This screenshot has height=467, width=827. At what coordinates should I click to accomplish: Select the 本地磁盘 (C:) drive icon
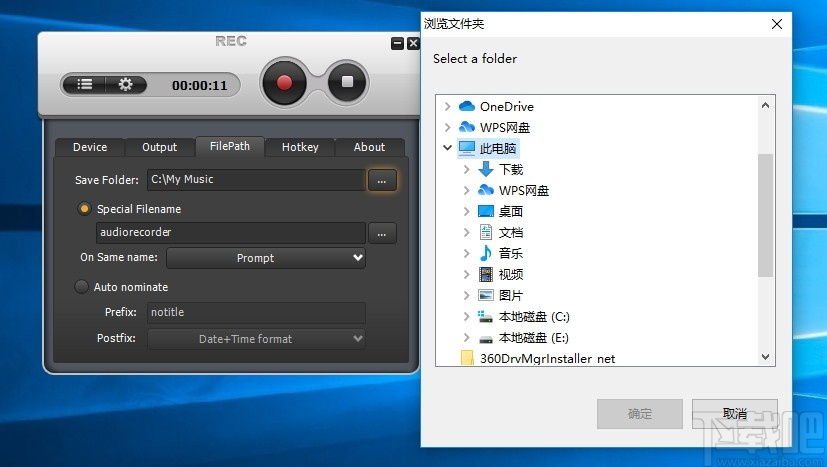tap(485, 317)
